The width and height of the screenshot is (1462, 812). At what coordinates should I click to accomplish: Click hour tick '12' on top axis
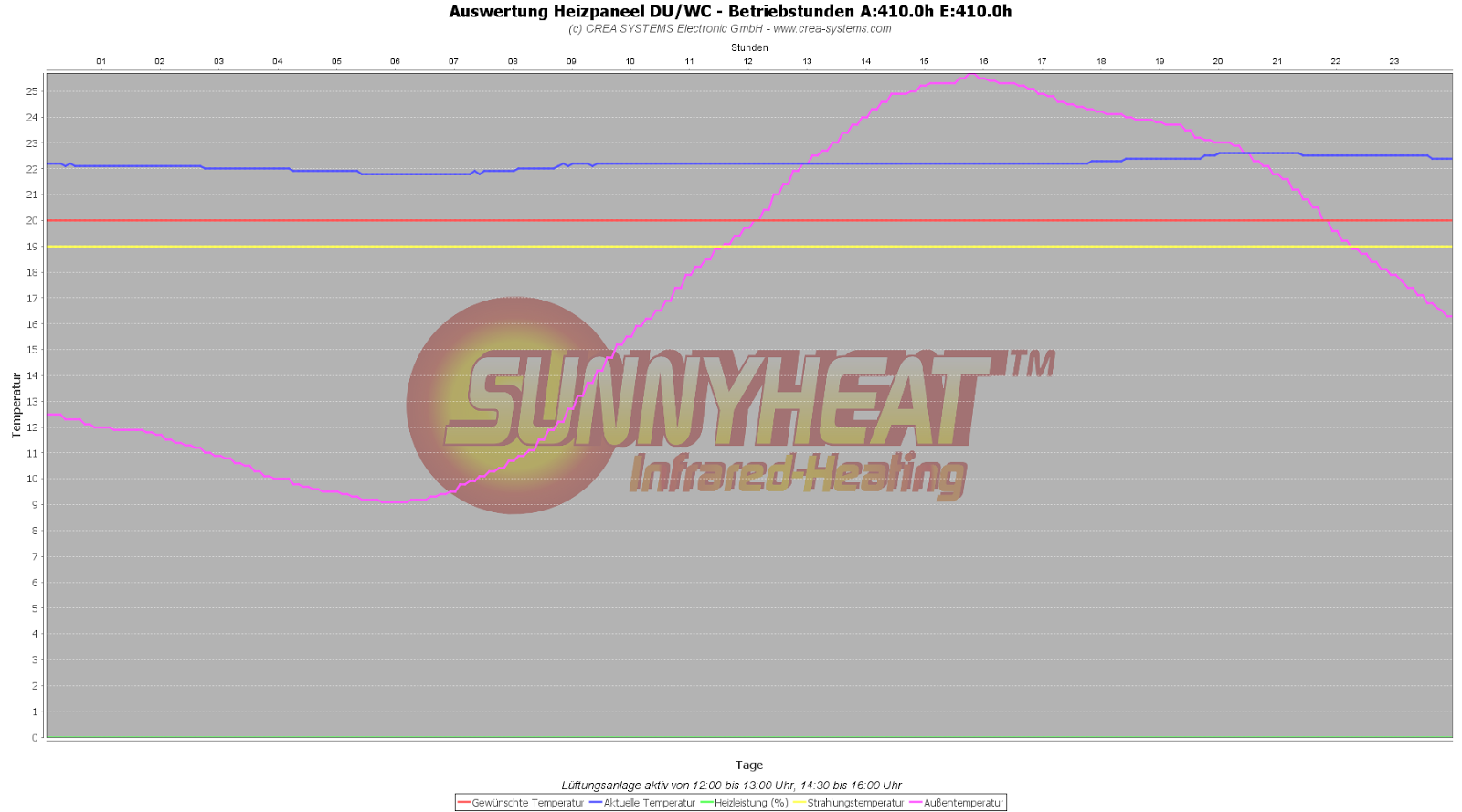pos(747,61)
